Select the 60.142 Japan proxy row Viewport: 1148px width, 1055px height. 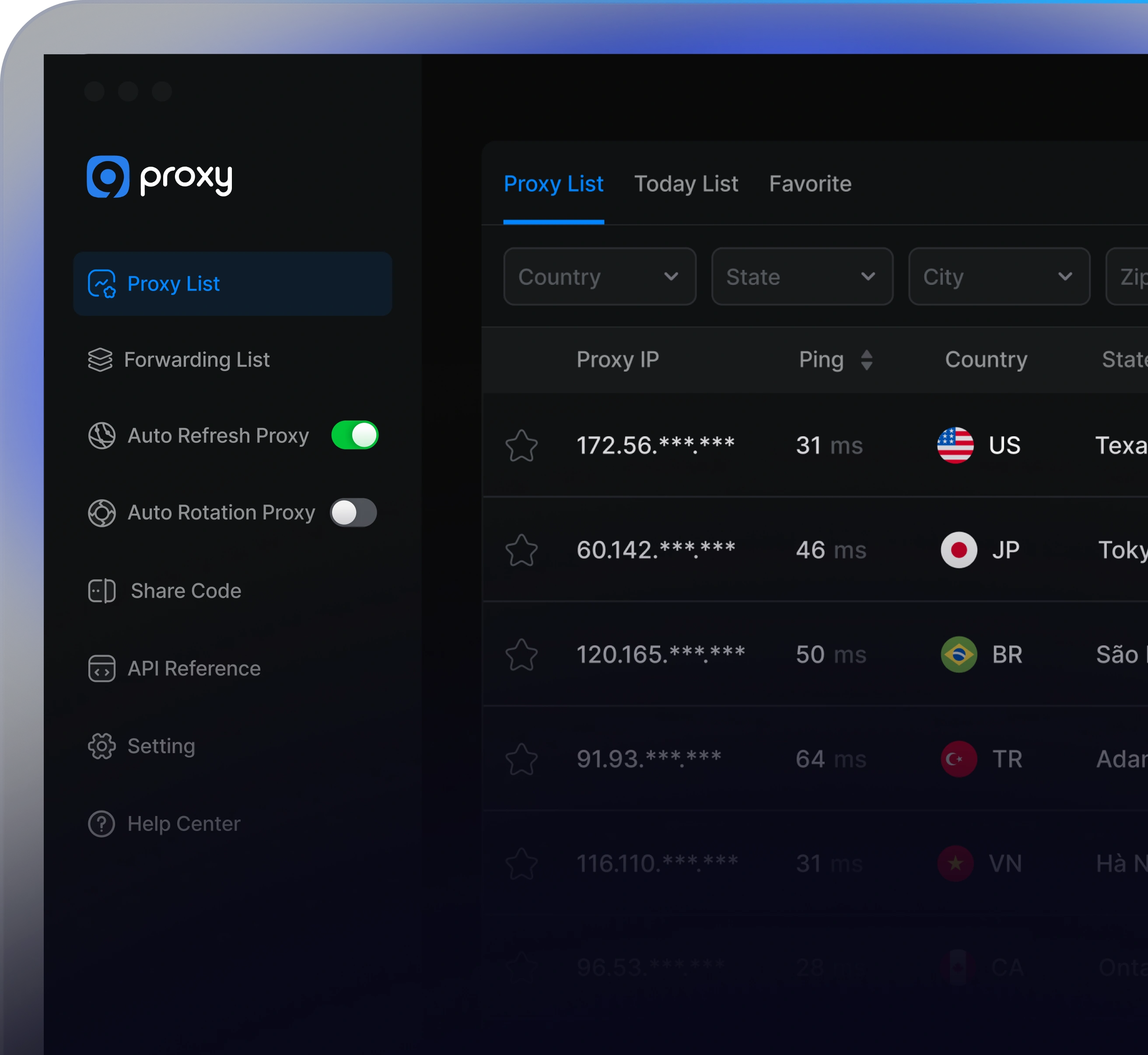pyautogui.click(x=656, y=550)
